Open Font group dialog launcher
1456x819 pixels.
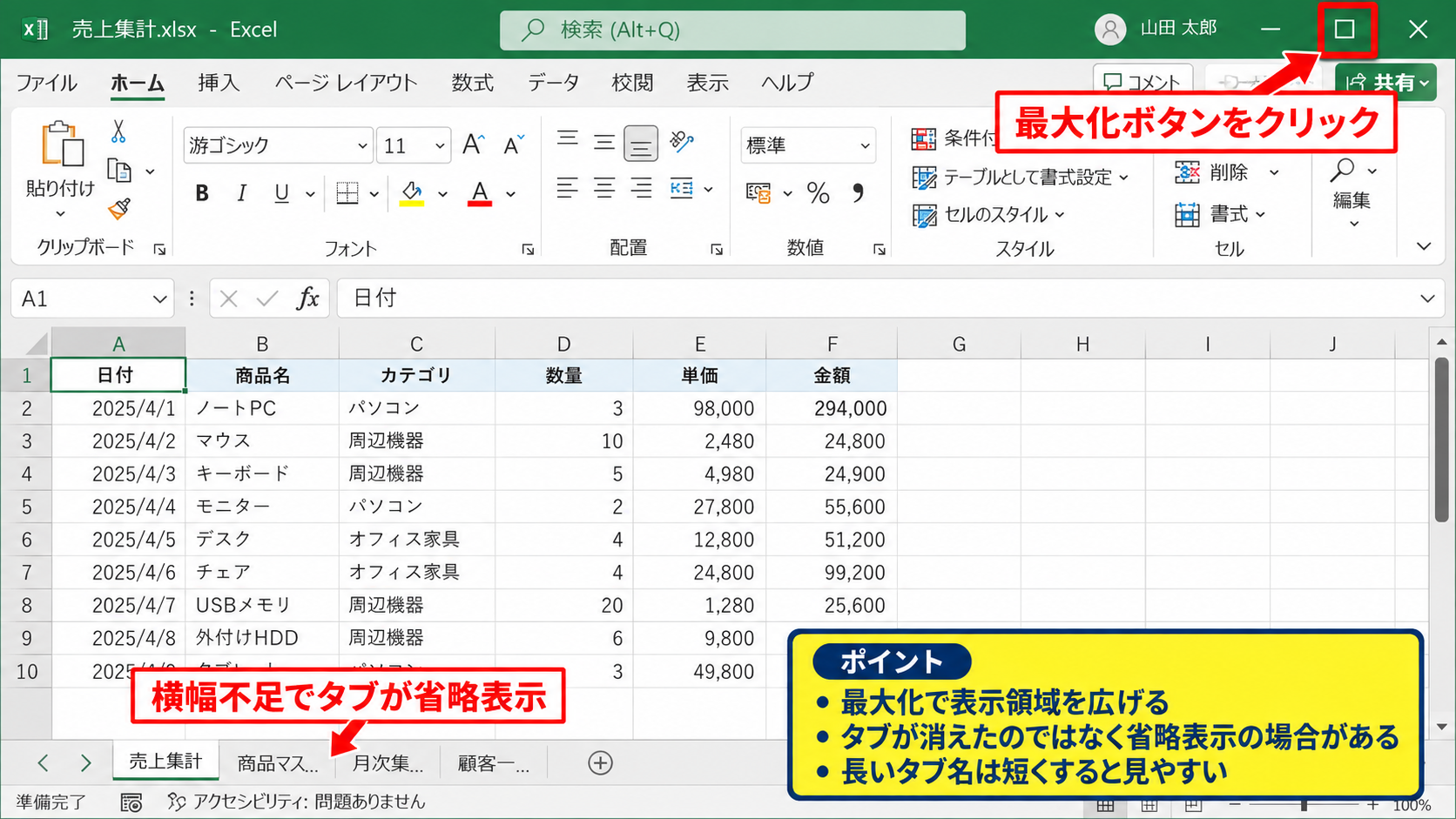[528, 250]
